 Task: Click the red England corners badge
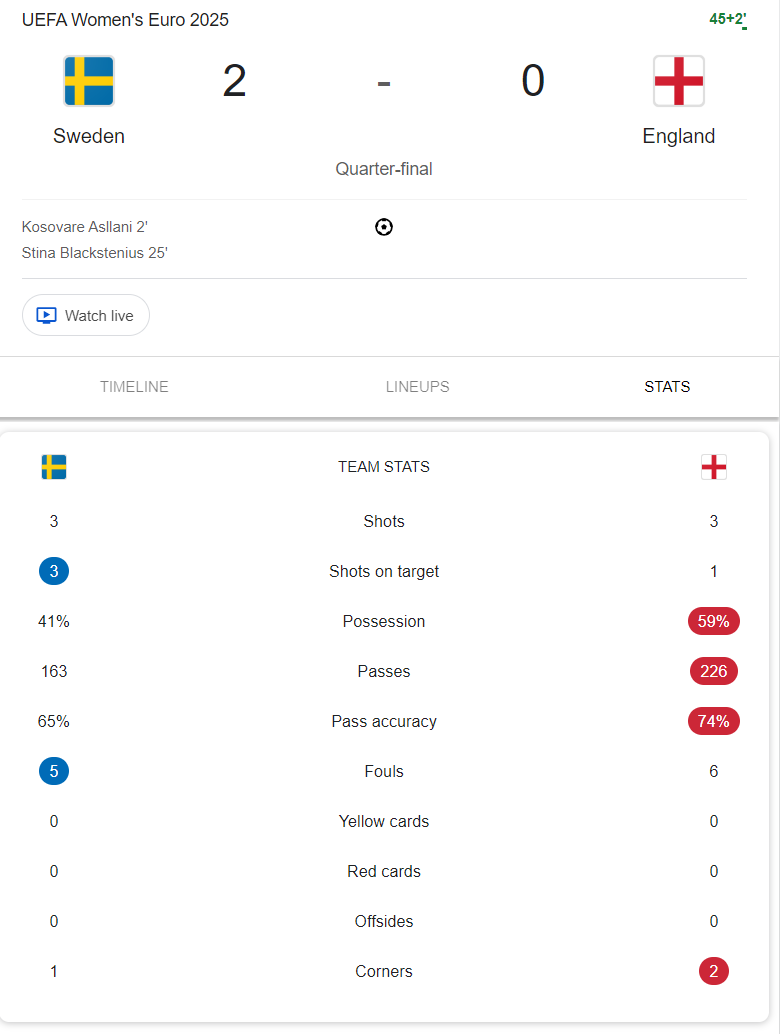click(713, 971)
